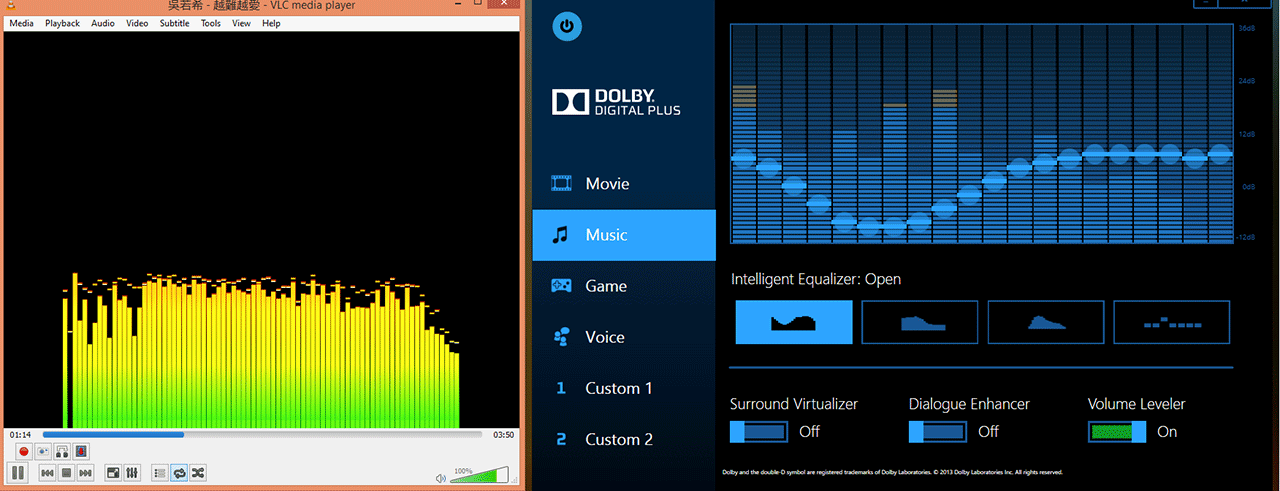Toggle A-B loop button in VLC
This screenshot has height=491, width=1280.
62,452
